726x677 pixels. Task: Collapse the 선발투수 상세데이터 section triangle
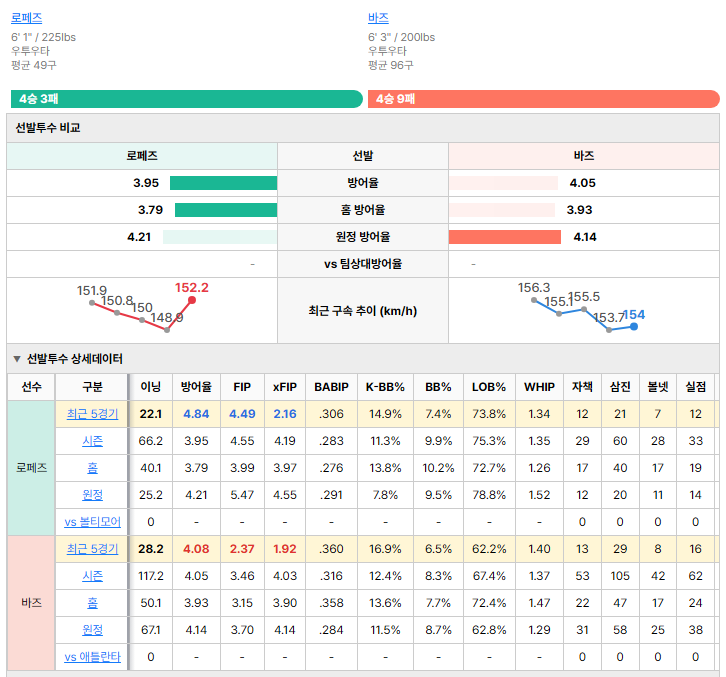tap(17, 359)
